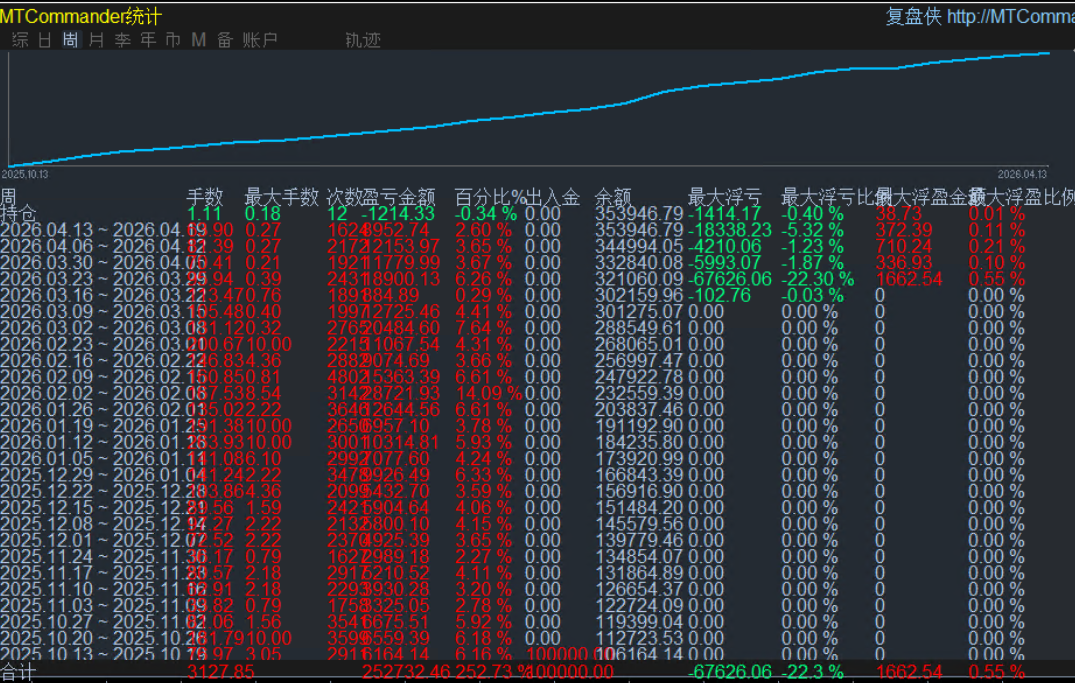Screen dimensions: 1075x683
Task: Click the balance 332840.08
Action: click(639, 263)
